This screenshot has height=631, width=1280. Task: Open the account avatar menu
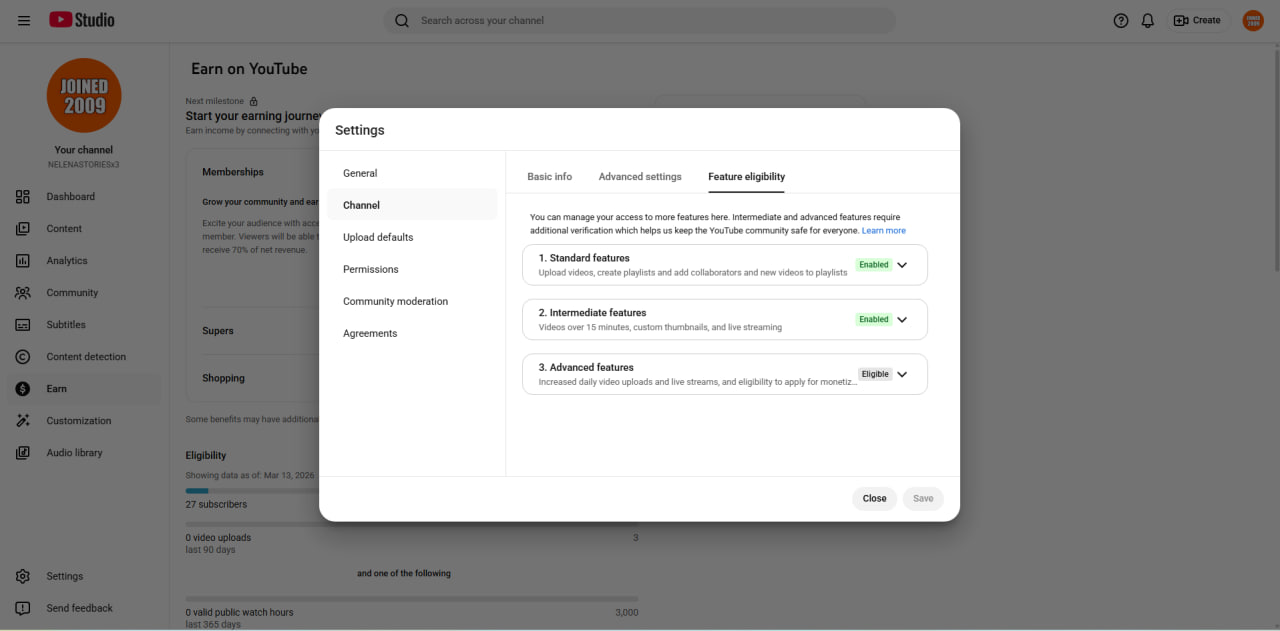1253,20
